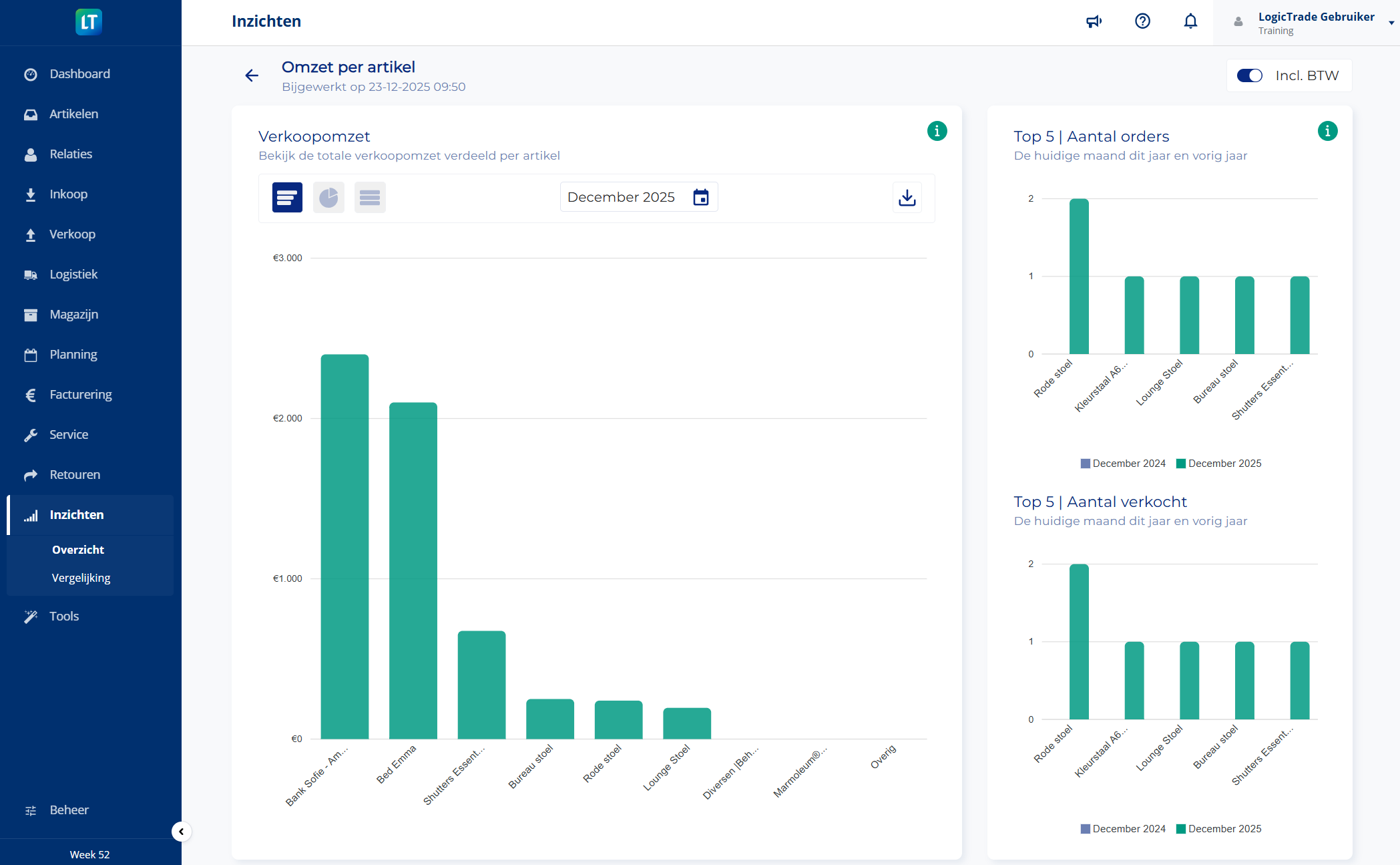Screen dimensions: 1400x865
Task: Download the Verkoopomzet chart data
Action: [x=907, y=197]
